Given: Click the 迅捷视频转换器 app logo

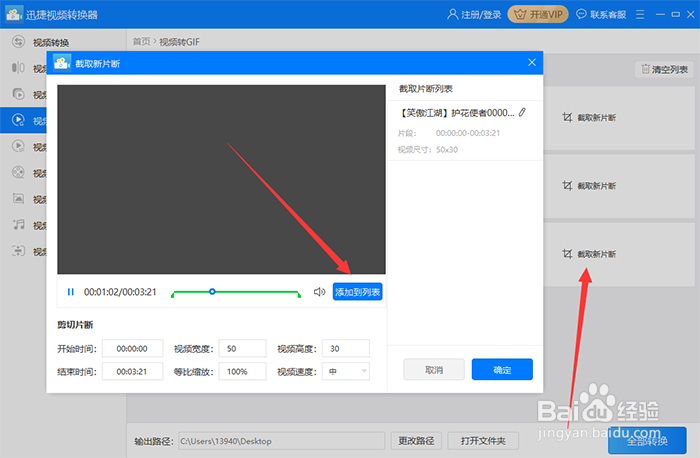Looking at the screenshot, I should coord(14,14).
